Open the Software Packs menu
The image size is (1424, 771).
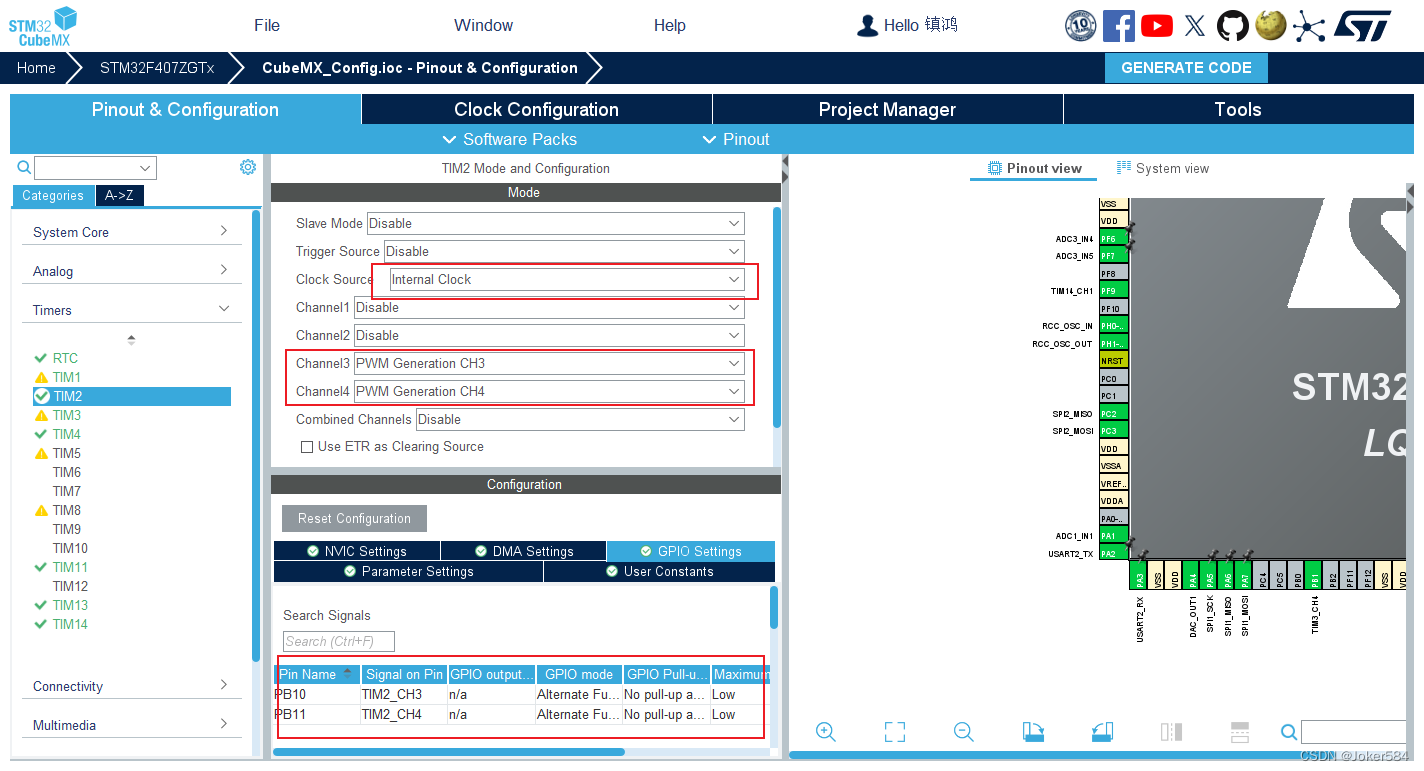(x=509, y=139)
